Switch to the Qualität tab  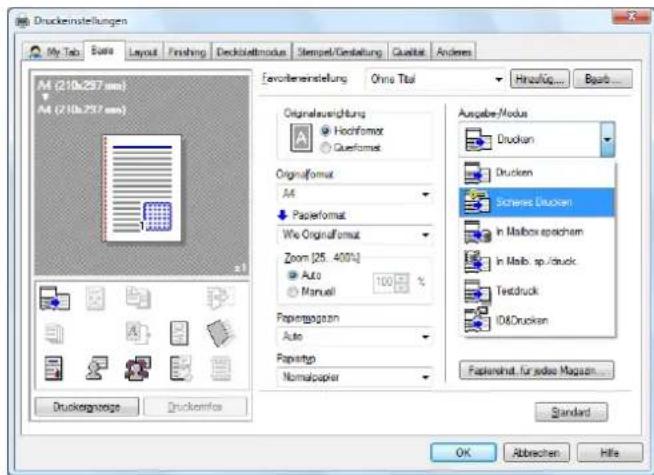click(408, 52)
